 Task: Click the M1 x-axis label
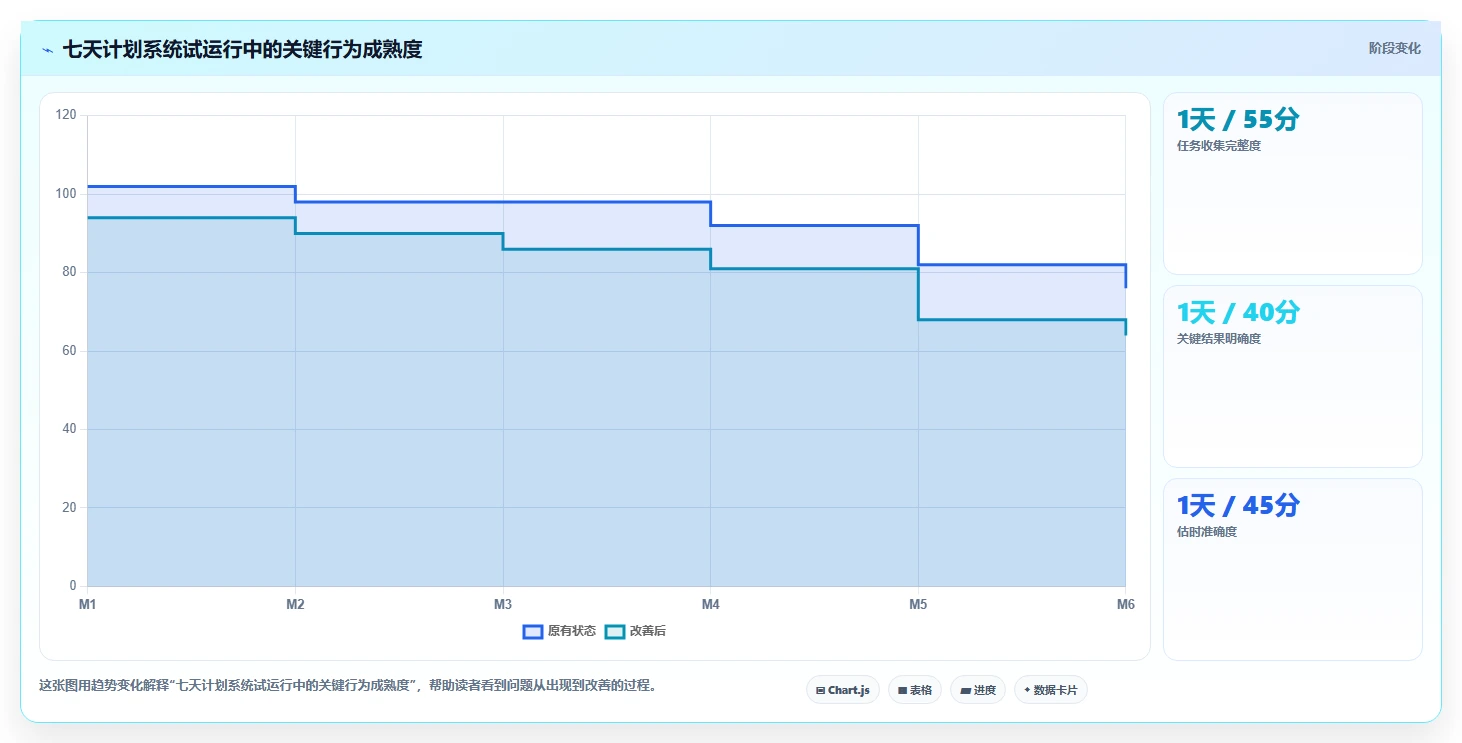pos(88,604)
